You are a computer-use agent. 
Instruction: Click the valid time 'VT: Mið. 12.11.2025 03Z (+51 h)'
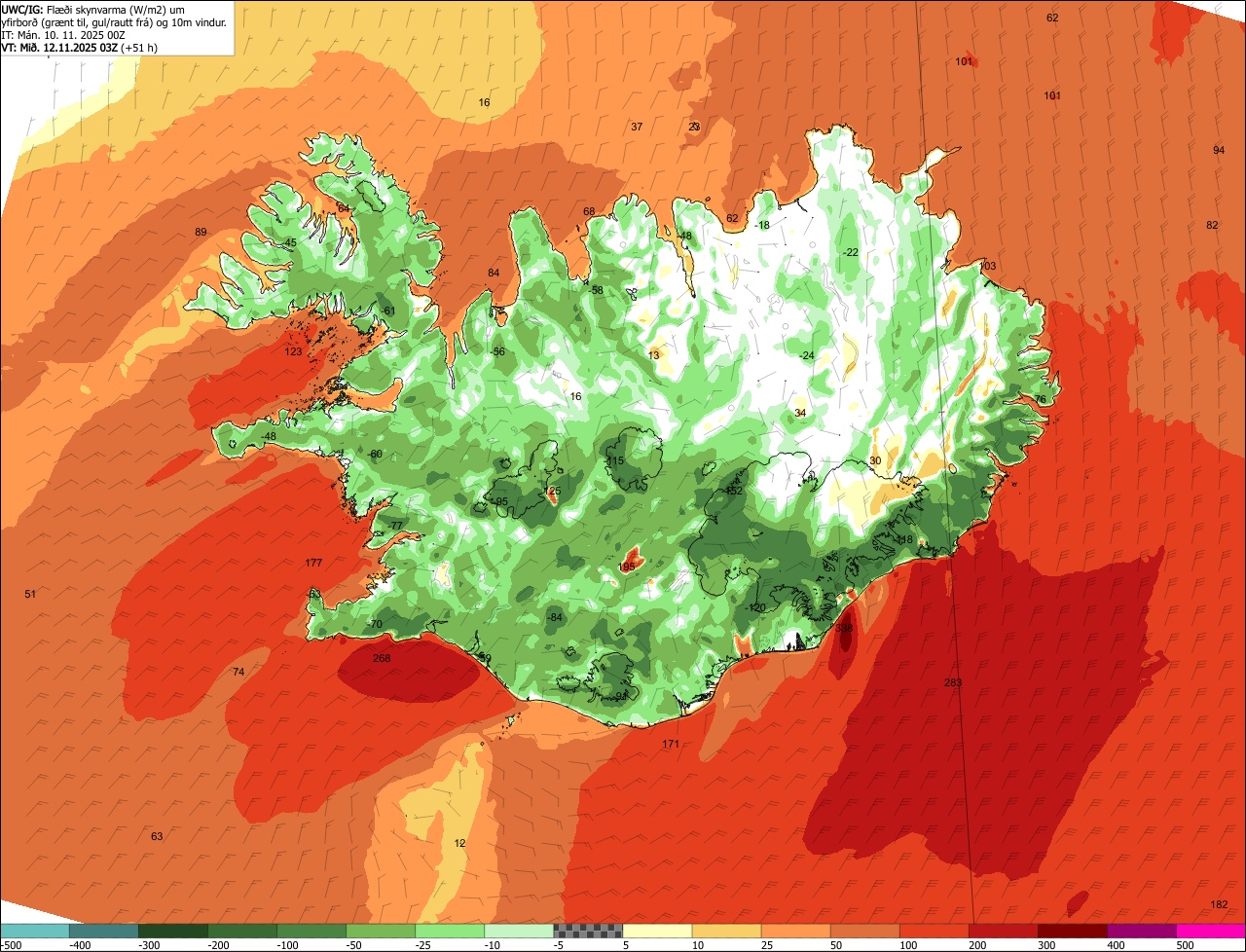pyautogui.click(x=80, y=47)
